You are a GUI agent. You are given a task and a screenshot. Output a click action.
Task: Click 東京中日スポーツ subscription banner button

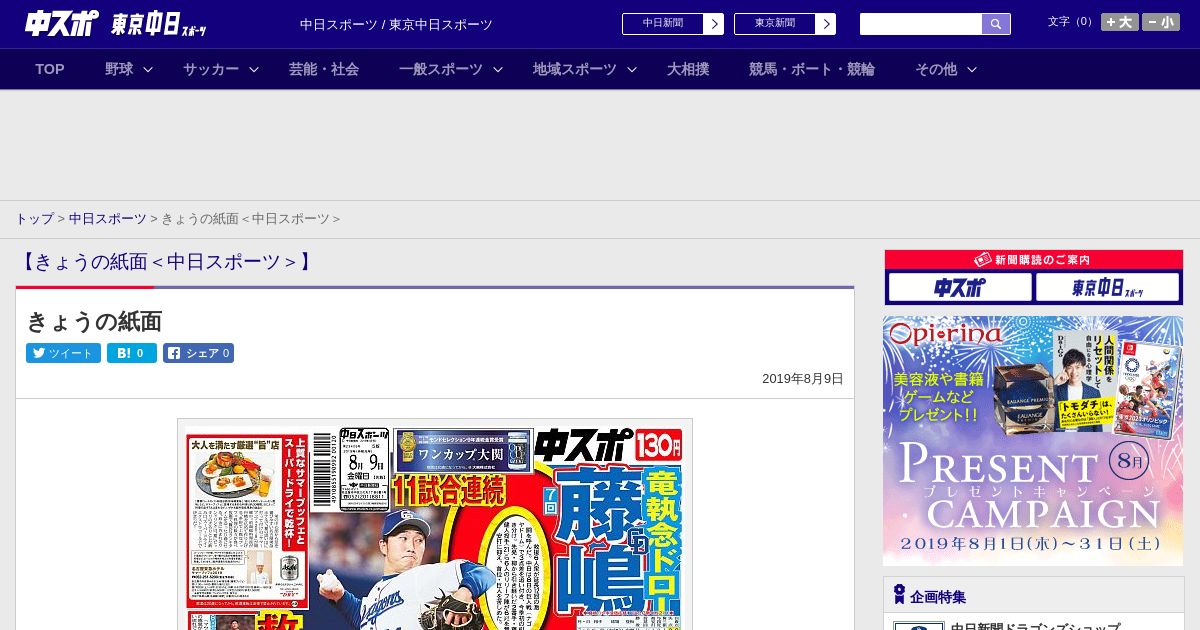[x=1108, y=288]
